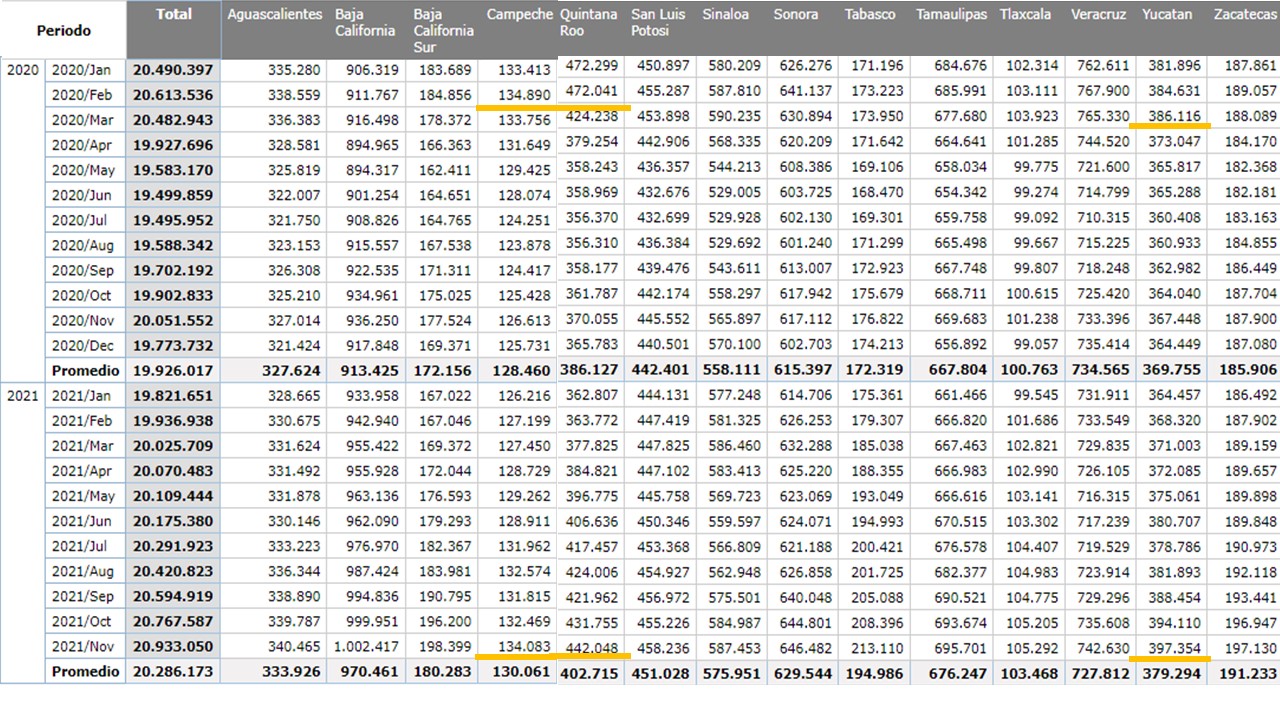Click the 2021 Promedio row label

coord(85,671)
